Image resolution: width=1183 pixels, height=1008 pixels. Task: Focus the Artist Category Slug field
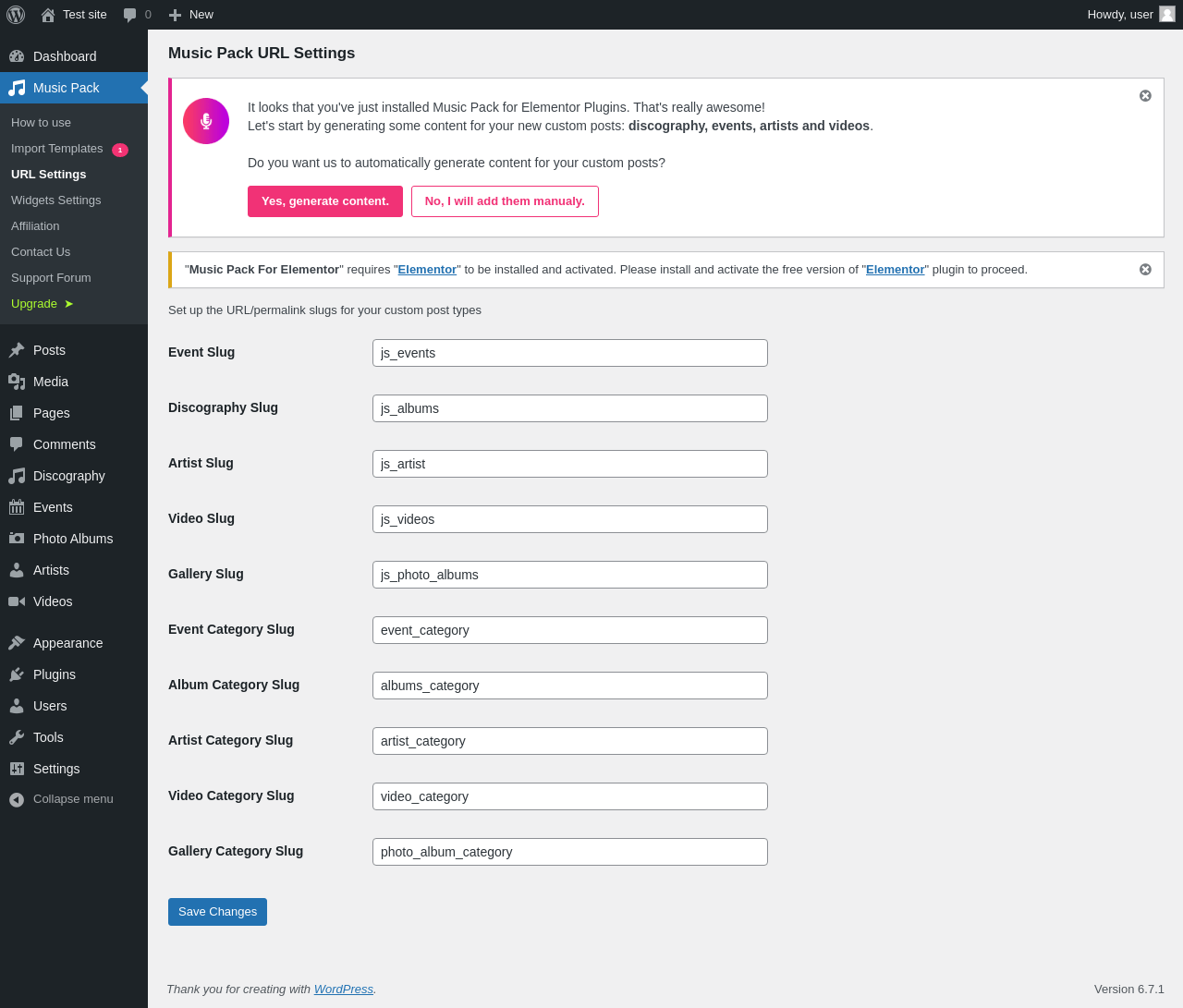coord(570,741)
